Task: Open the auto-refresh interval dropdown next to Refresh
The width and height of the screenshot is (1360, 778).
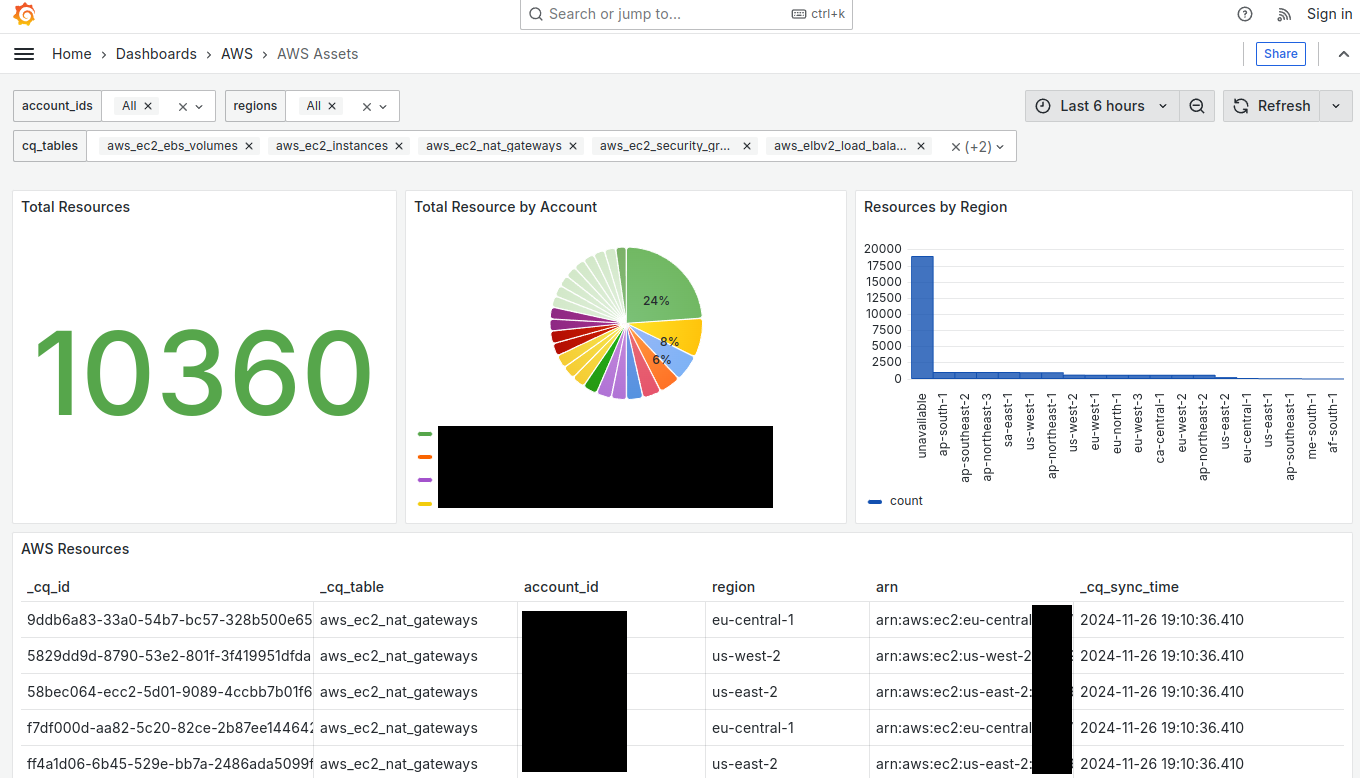Action: pyautogui.click(x=1336, y=105)
